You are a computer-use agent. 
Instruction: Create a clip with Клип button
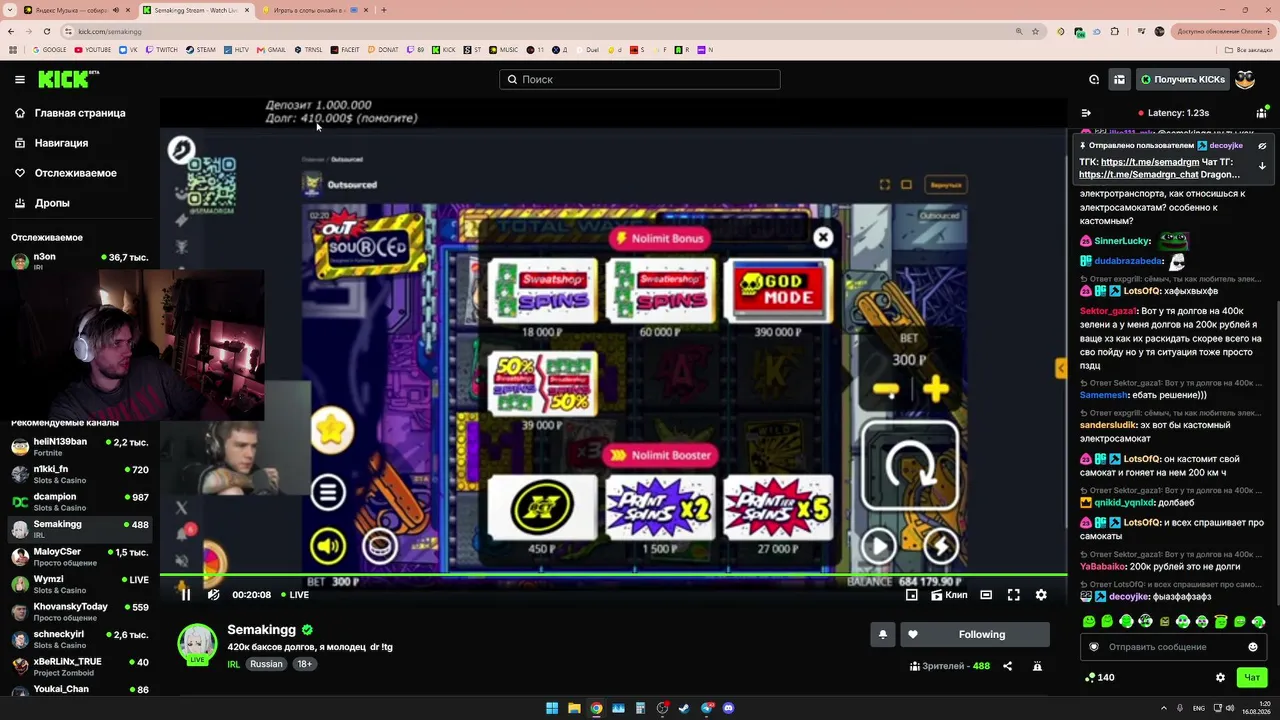click(949, 595)
